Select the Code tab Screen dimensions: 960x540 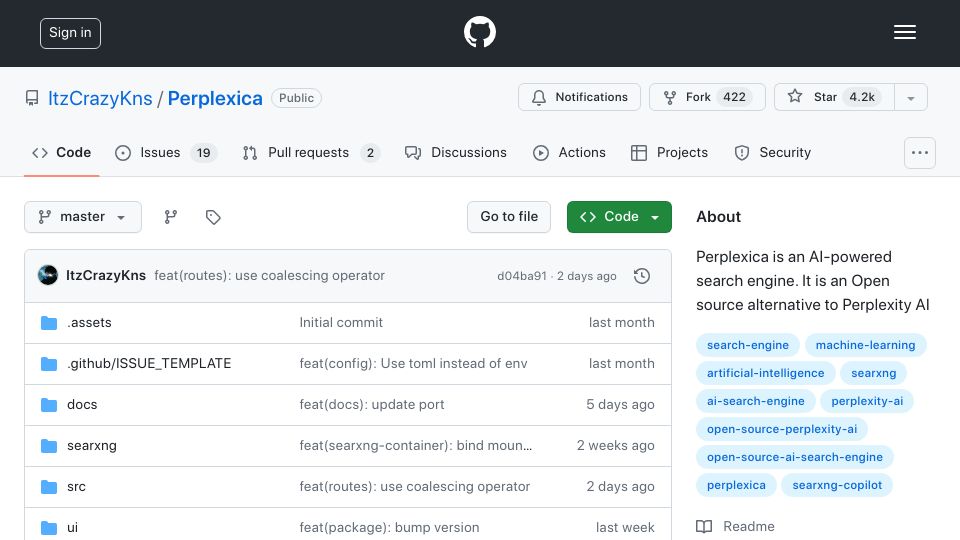coord(62,152)
